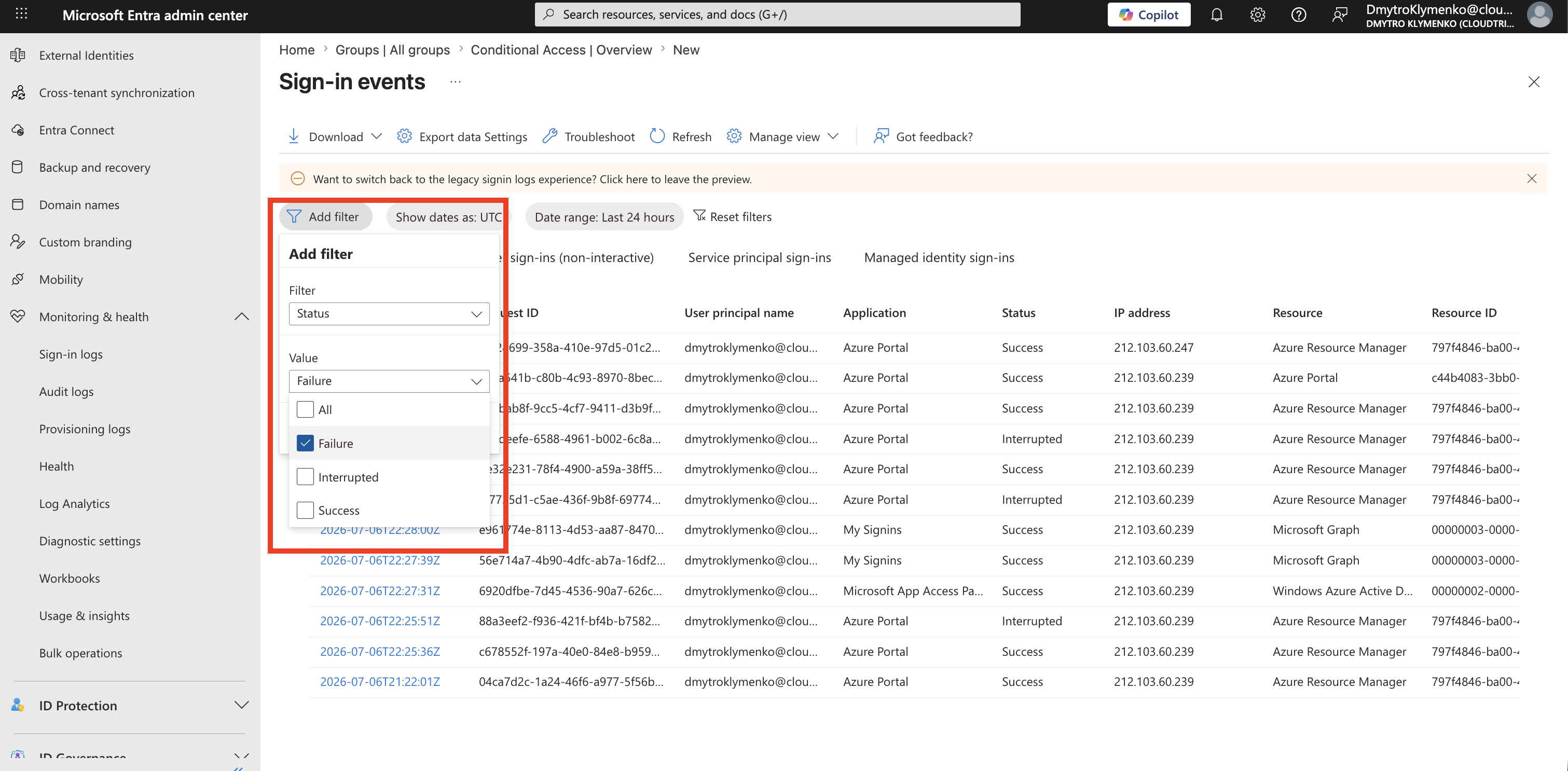Click the ellipsis next to Sign-in events
This screenshot has height=771, width=1568.
tap(456, 82)
